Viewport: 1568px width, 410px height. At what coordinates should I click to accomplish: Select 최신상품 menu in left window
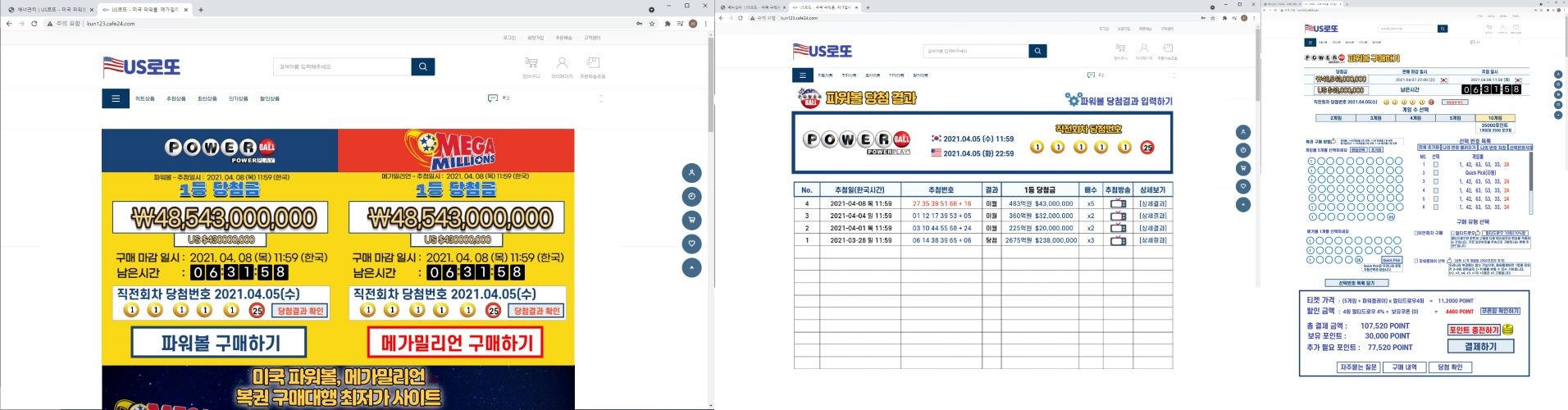click(207, 98)
